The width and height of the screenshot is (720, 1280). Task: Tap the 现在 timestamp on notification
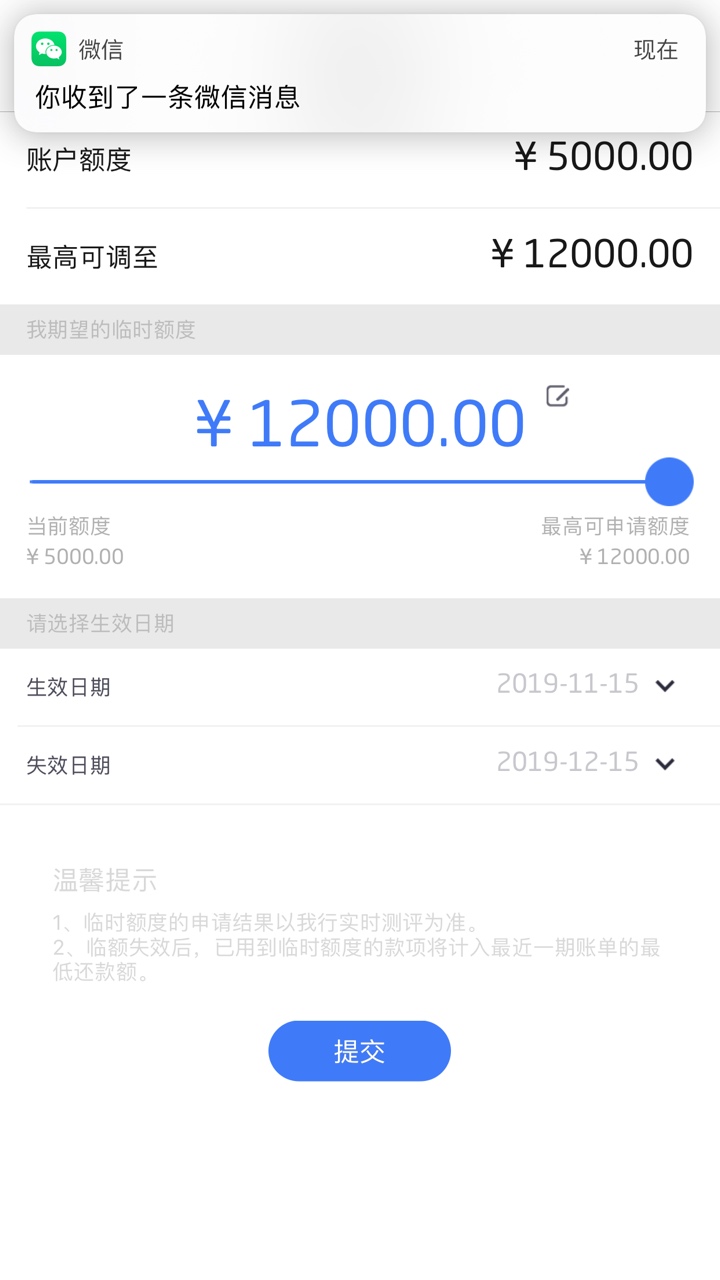pyautogui.click(x=656, y=50)
